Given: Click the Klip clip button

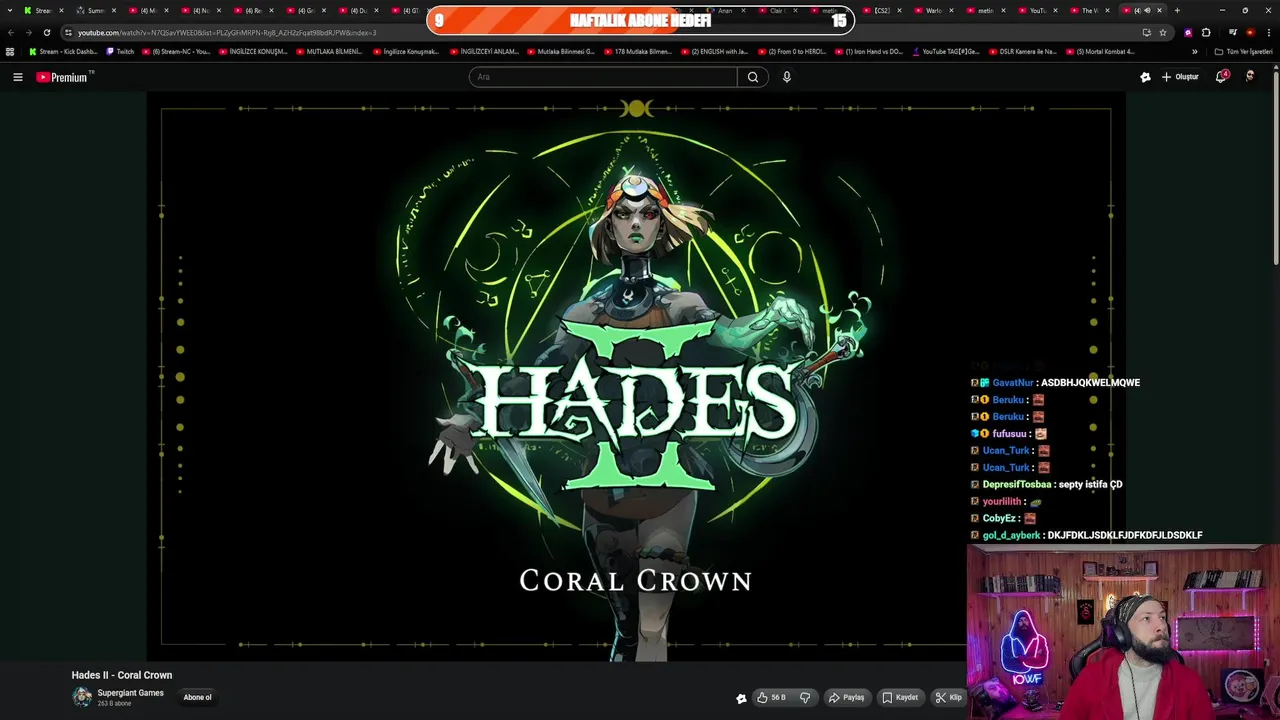Looking at the screenshot, I should pos(948,697).
